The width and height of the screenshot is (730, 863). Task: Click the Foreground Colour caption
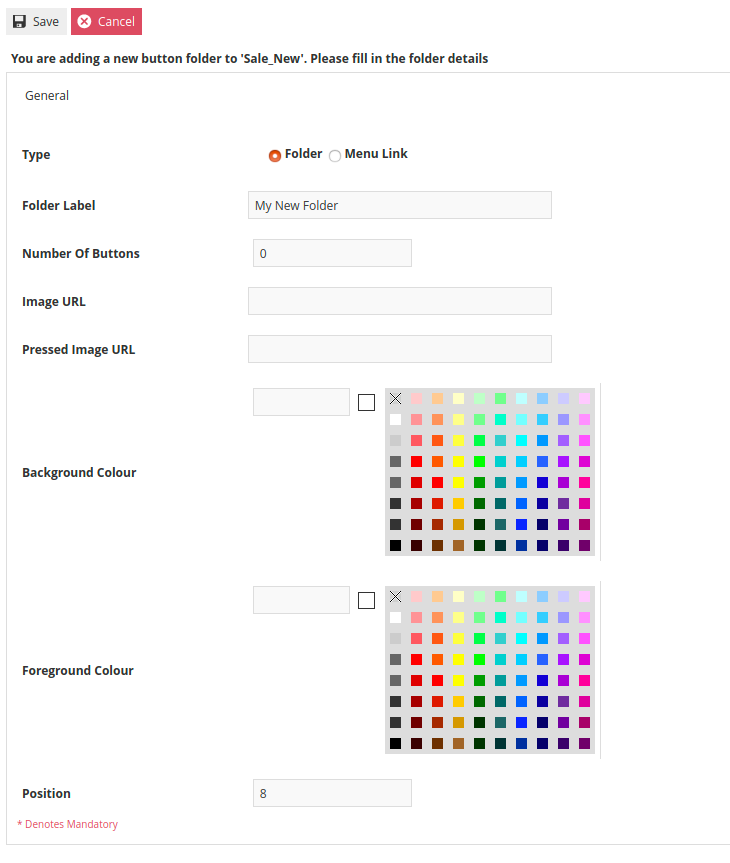tap(78, 671)
